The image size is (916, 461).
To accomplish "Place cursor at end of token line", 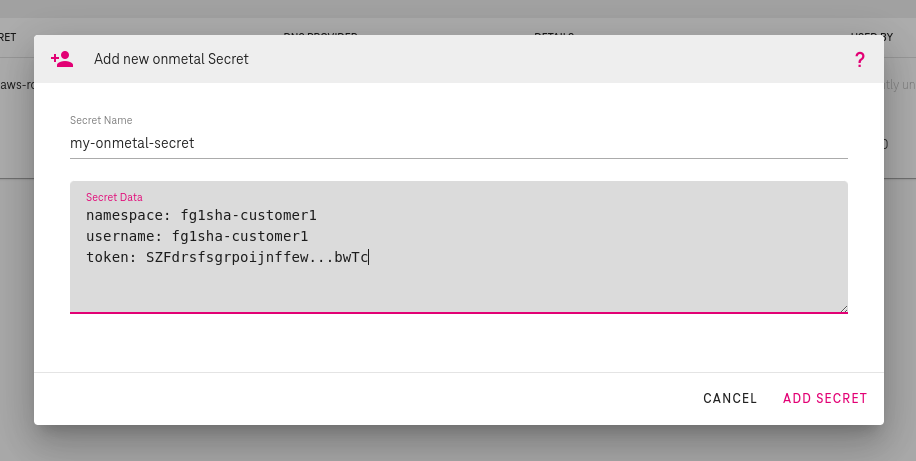I will (x=370, y=258).
